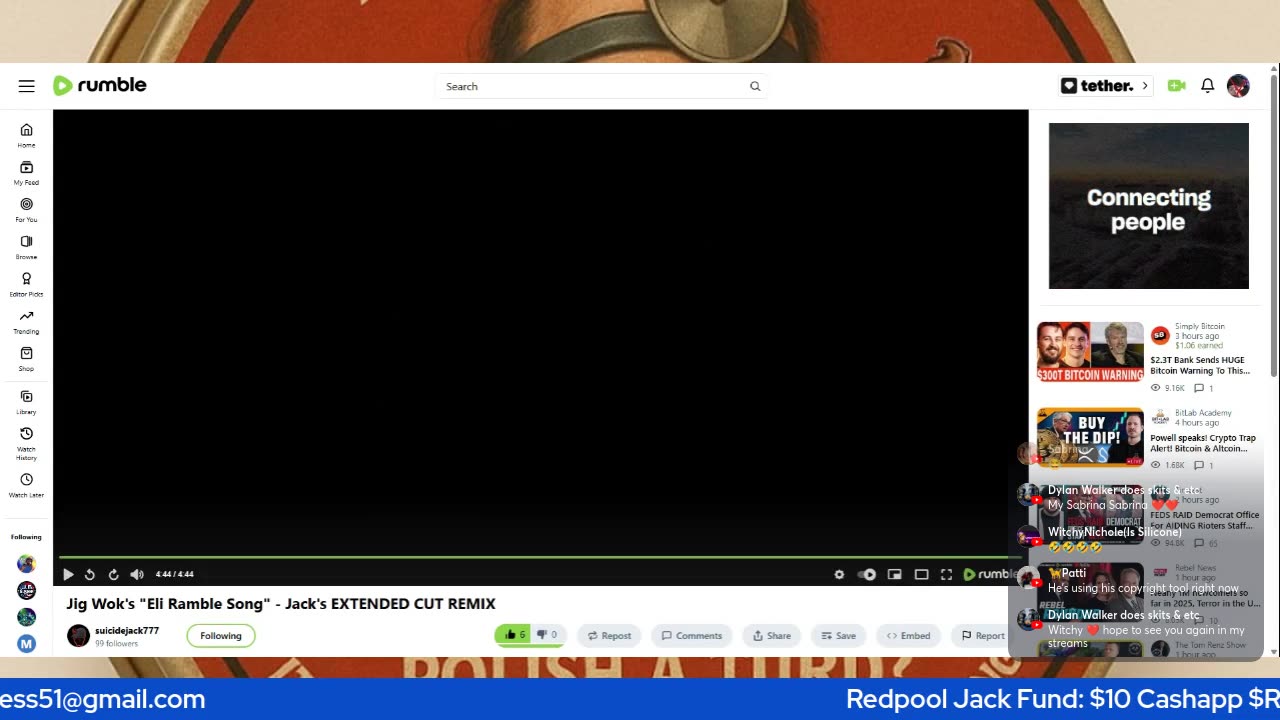Open Watch Later in sidebar
Screen dimensions: 1280x720
tap(26, 485)
